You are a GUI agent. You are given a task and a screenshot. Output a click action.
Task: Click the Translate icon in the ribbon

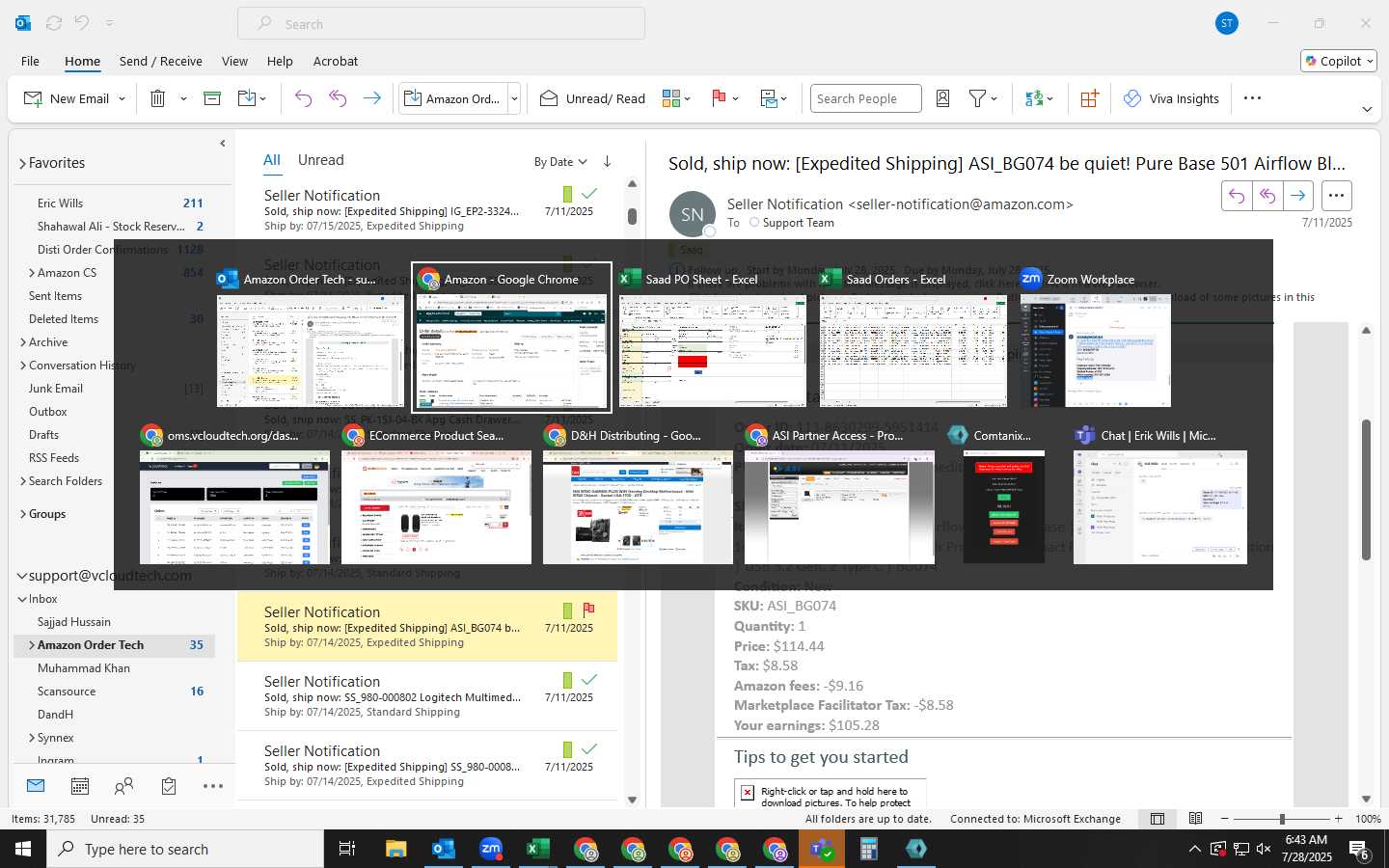pos(1034,98)
